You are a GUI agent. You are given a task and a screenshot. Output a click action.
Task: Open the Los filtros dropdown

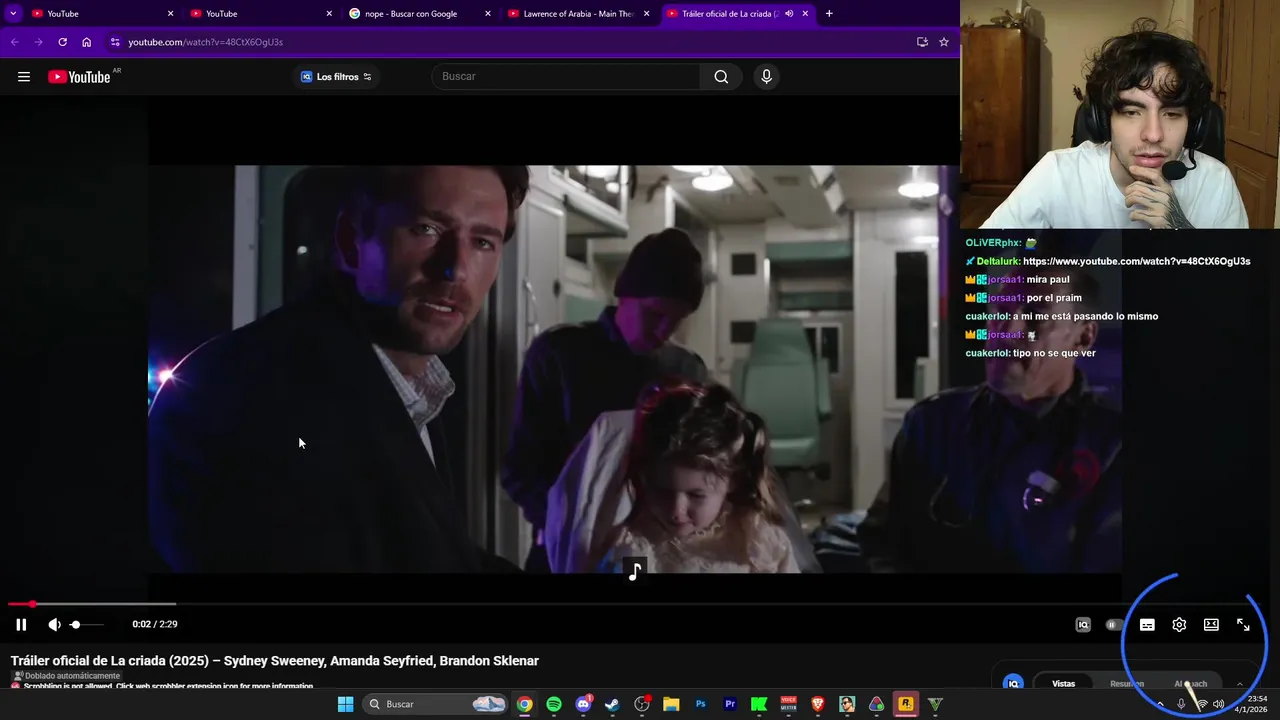(336, 77)
